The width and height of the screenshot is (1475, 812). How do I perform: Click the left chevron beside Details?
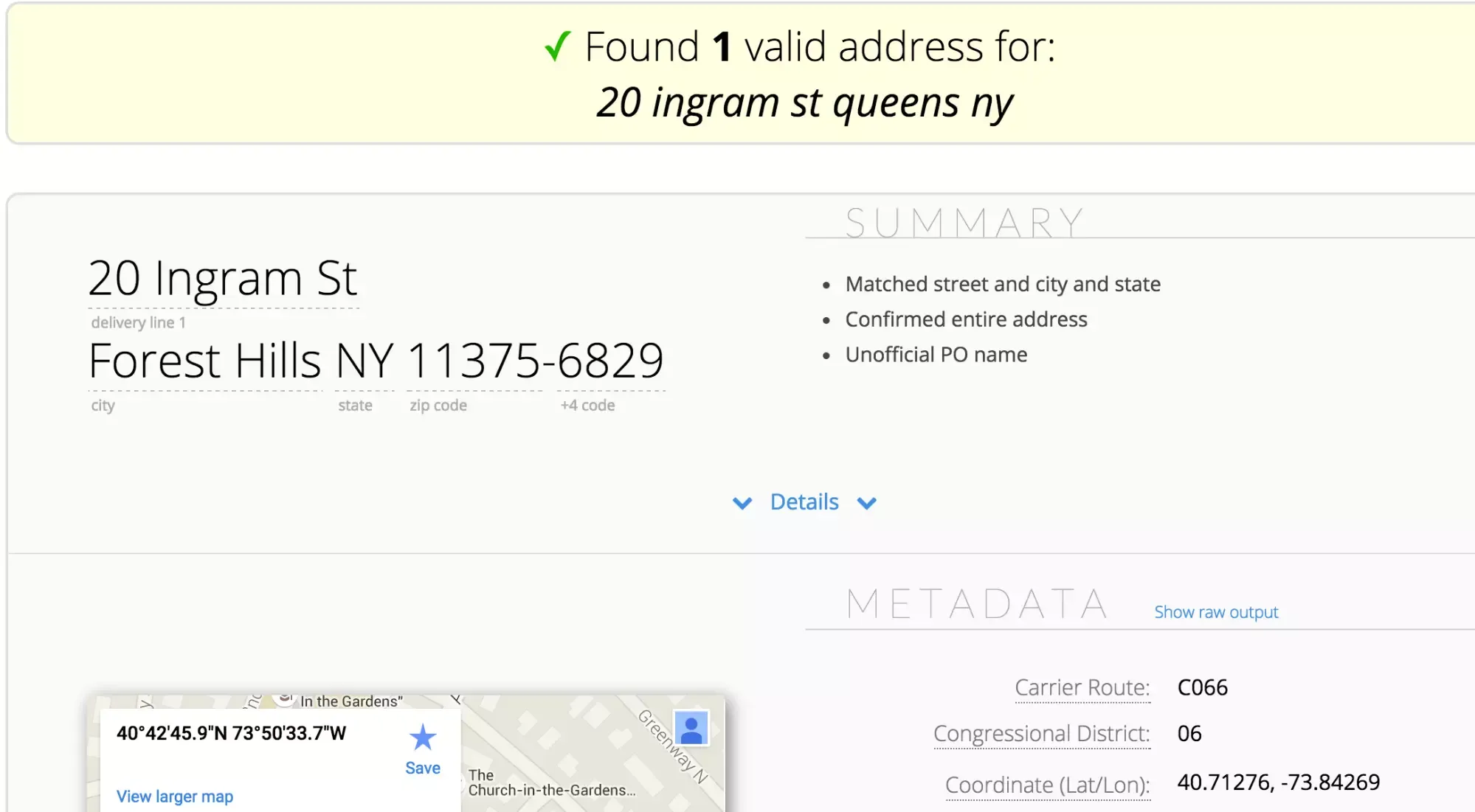pyautogui.click(x=742, y=502)
